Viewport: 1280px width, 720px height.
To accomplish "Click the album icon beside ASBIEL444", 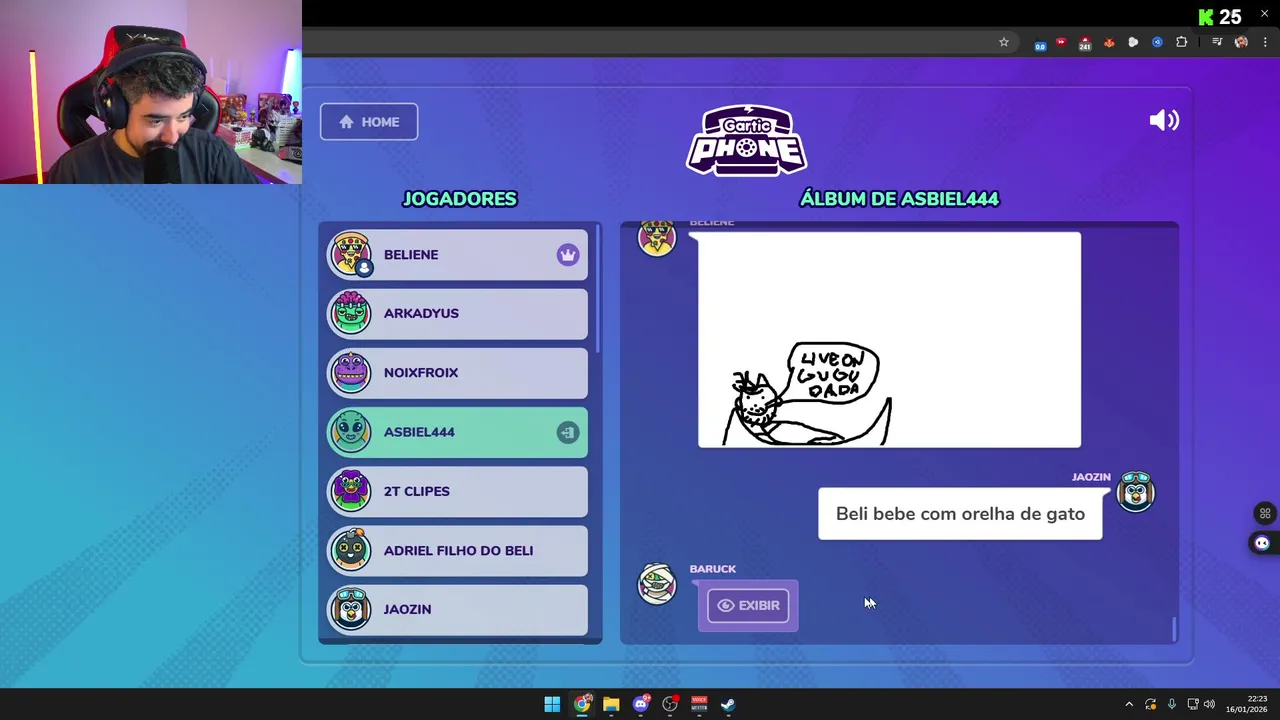I will [x=568, y=432].
